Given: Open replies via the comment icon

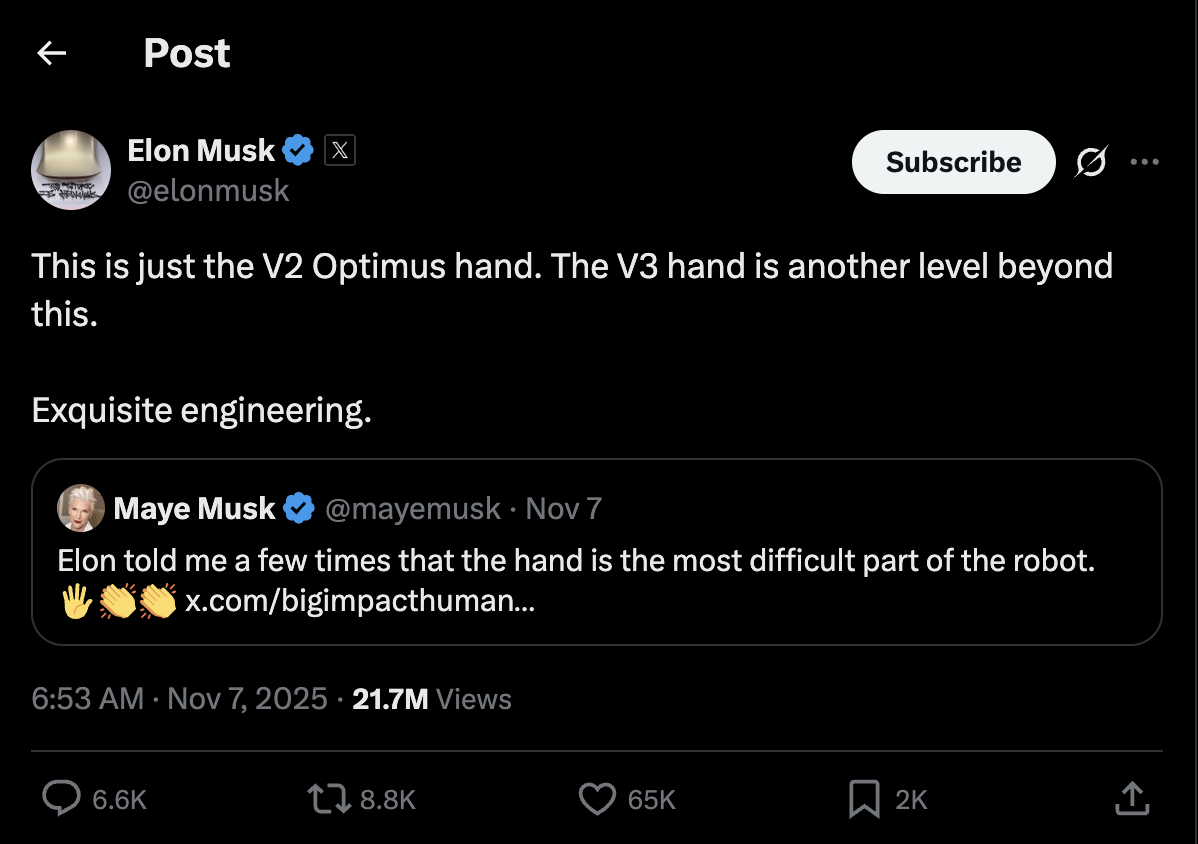Looking at the screenshot, I should point(63,799).
